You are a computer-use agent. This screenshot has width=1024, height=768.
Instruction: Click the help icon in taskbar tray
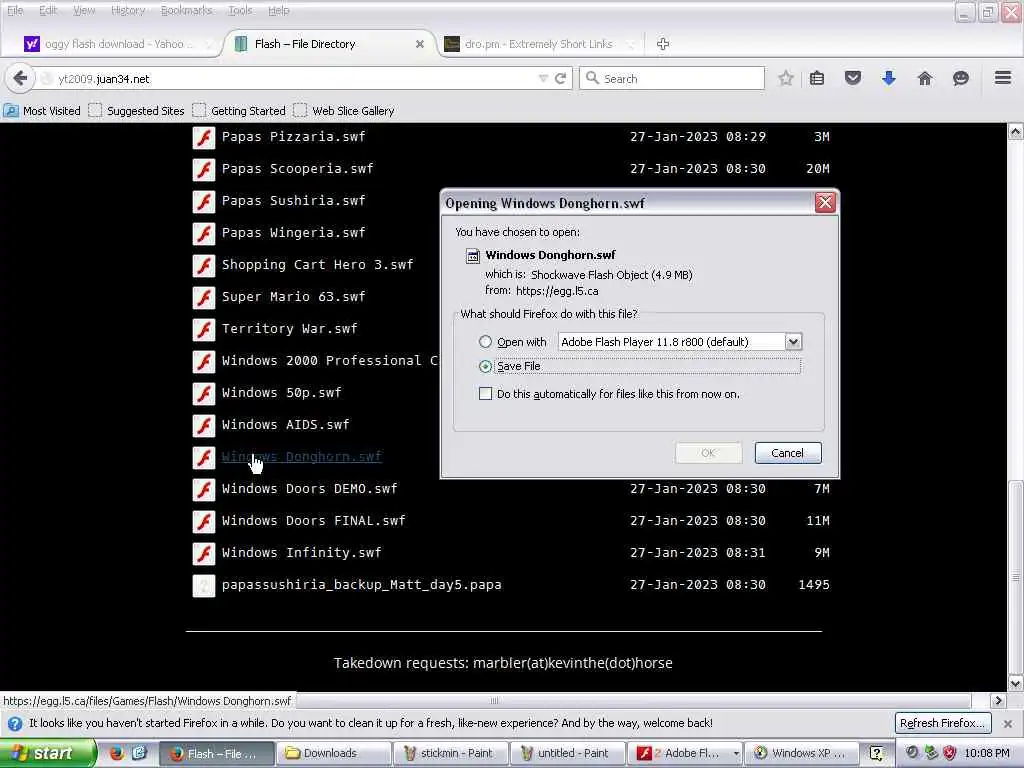click(876, 753)
